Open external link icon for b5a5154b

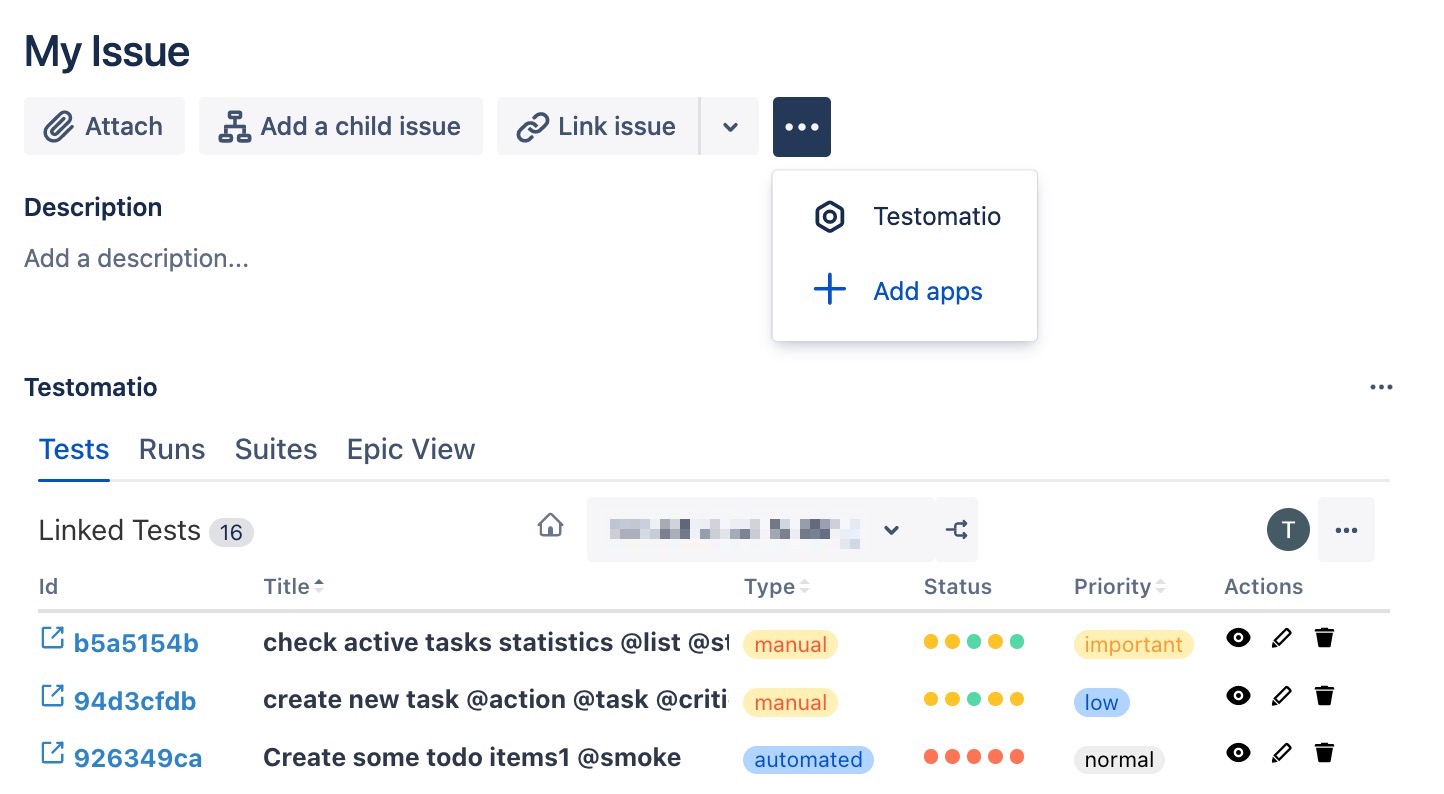[51, 638]
